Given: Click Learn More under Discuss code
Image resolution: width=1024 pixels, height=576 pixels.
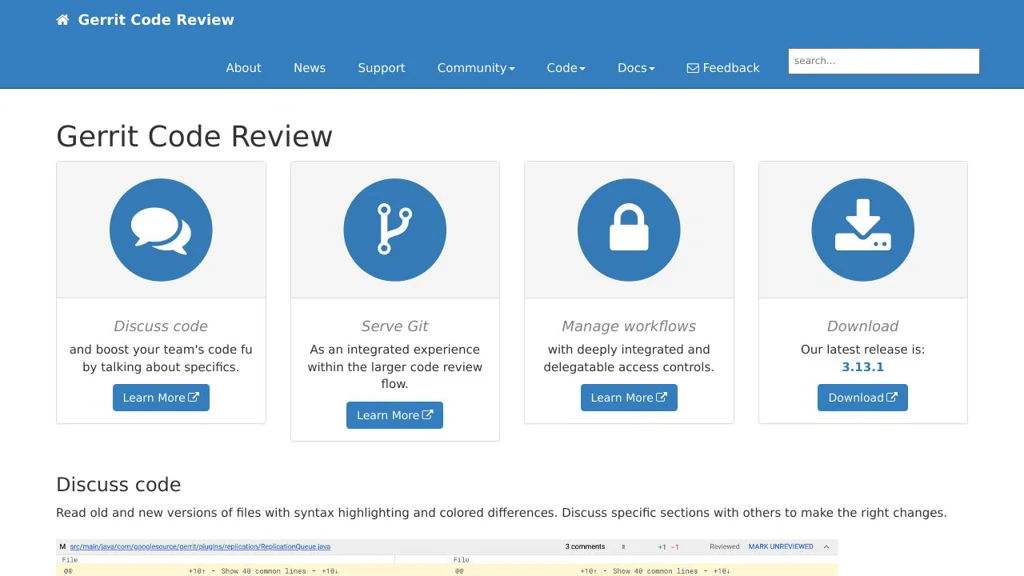Looking at the screenshot, I should pos(161,398).
